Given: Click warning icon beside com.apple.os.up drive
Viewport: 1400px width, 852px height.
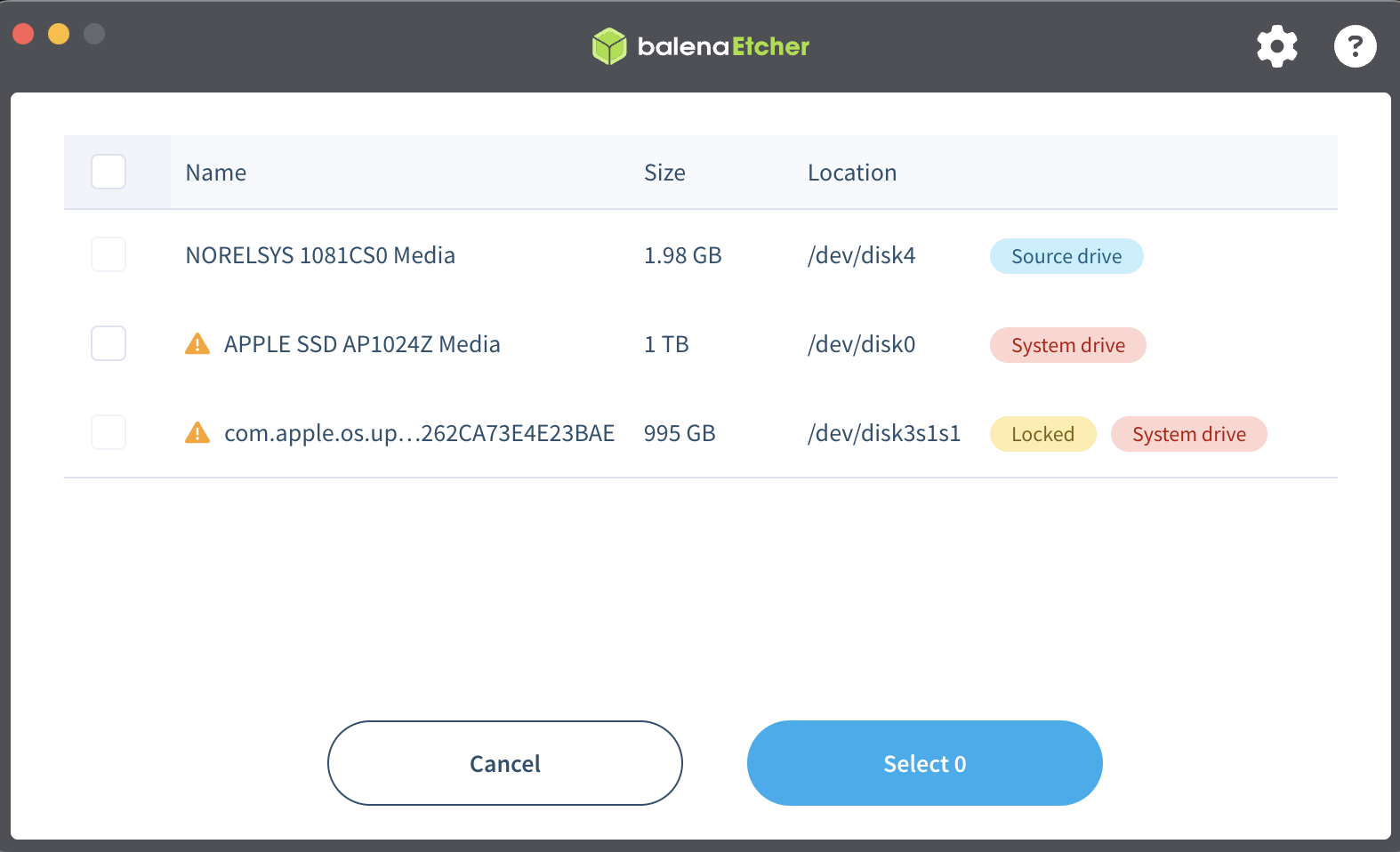Looking at the screenshot, I should (197, 432).
